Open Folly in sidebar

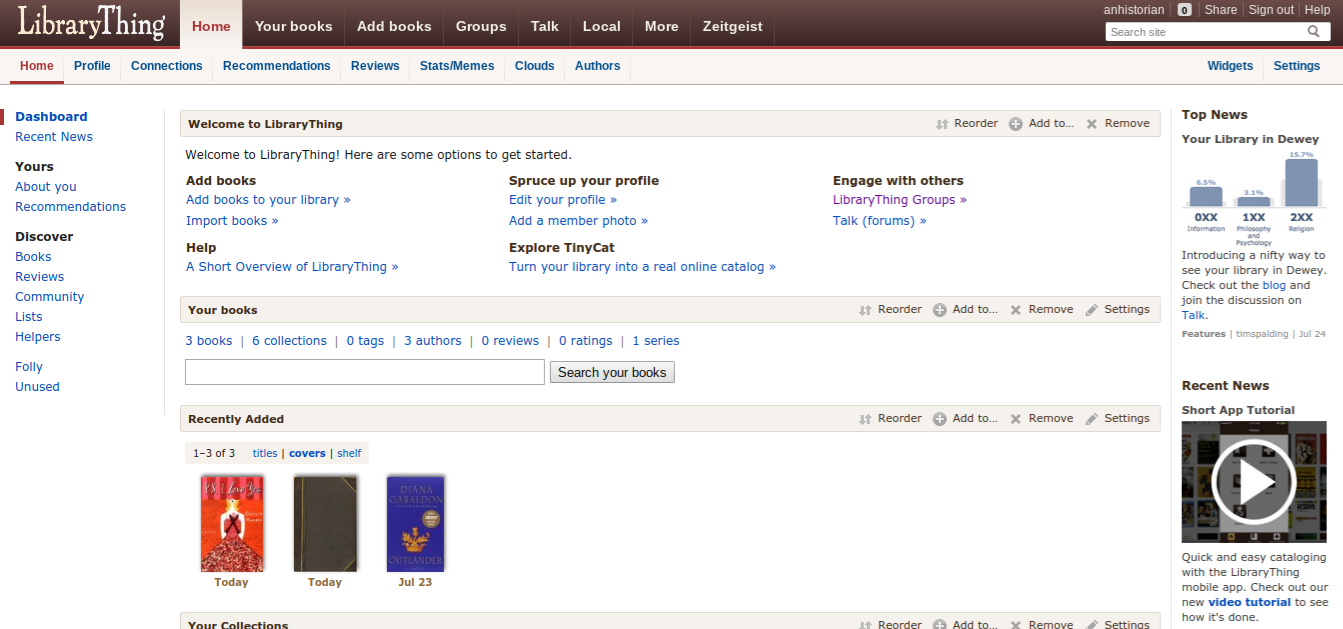[29, 367]
